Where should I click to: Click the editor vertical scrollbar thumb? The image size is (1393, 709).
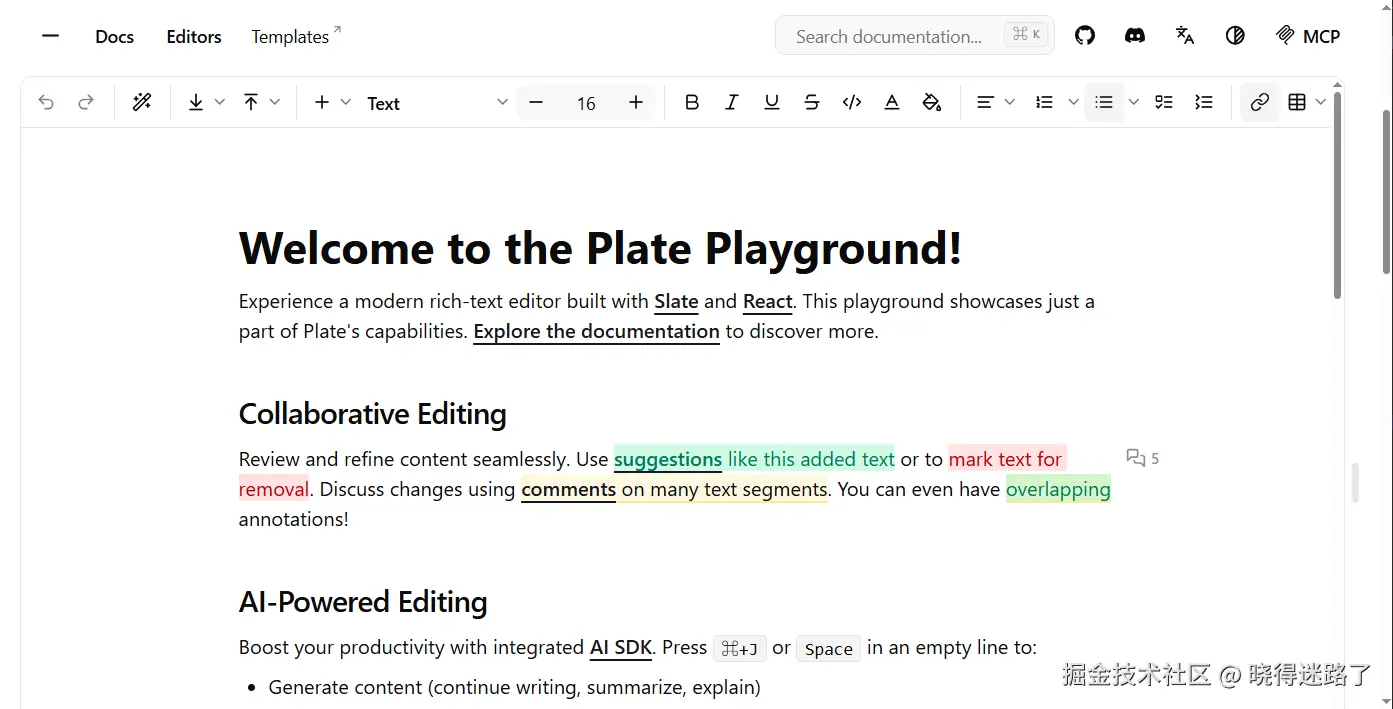pos(1338,196)
